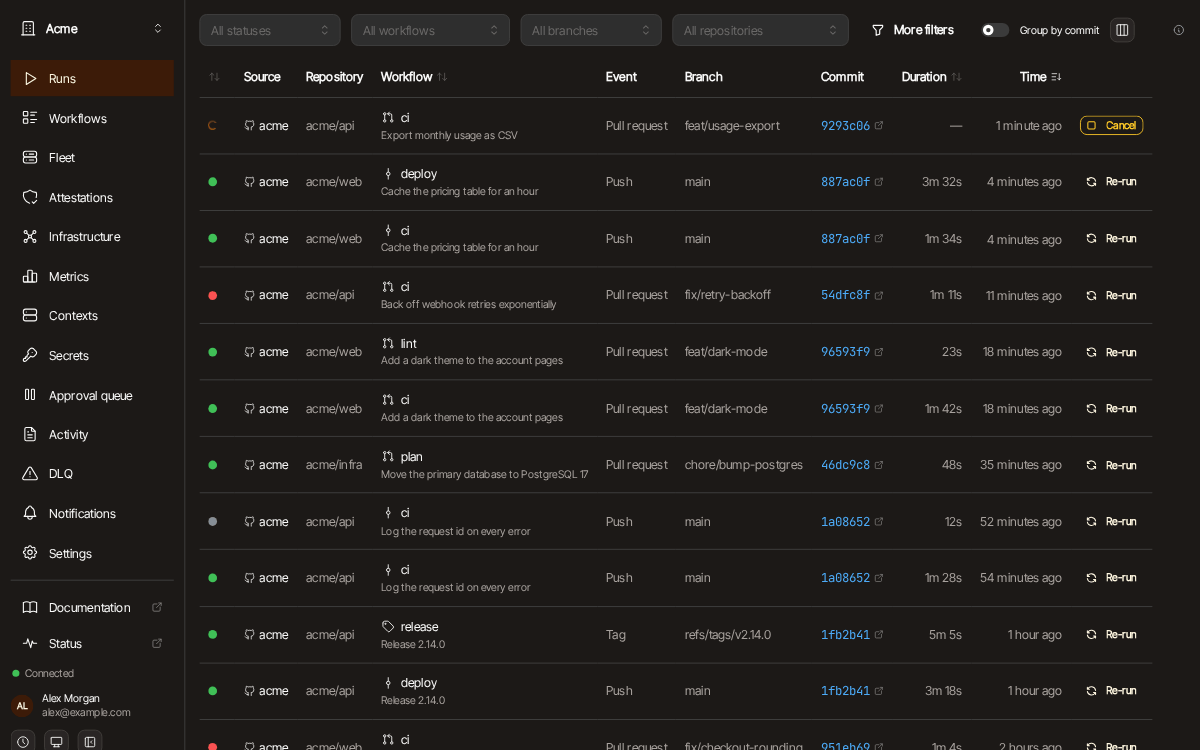Open the All statuses dropdown

(x=270, y=30)
